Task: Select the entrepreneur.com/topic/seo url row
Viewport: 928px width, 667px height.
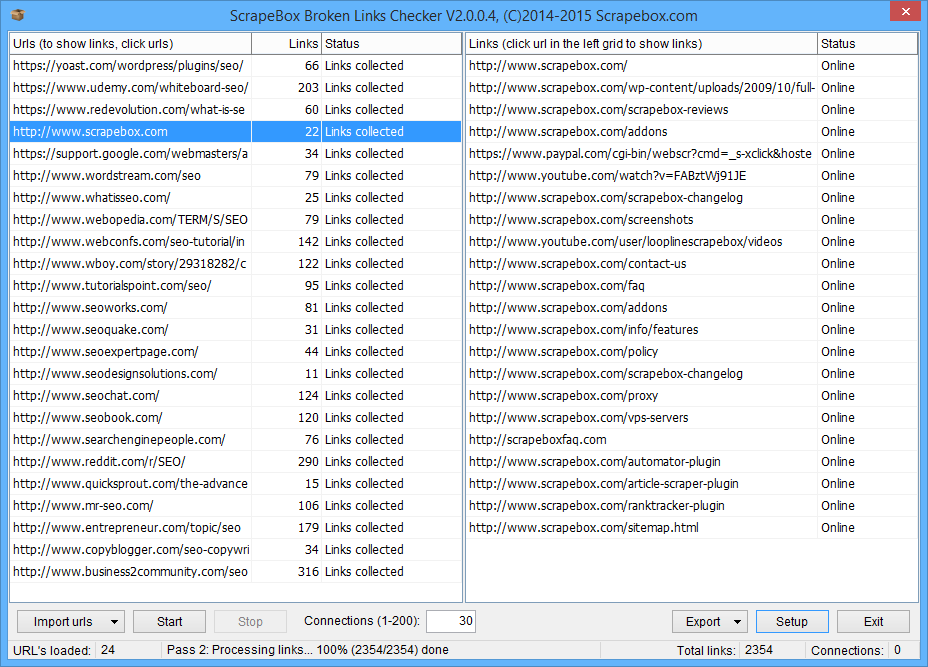Action: [235, 527]
